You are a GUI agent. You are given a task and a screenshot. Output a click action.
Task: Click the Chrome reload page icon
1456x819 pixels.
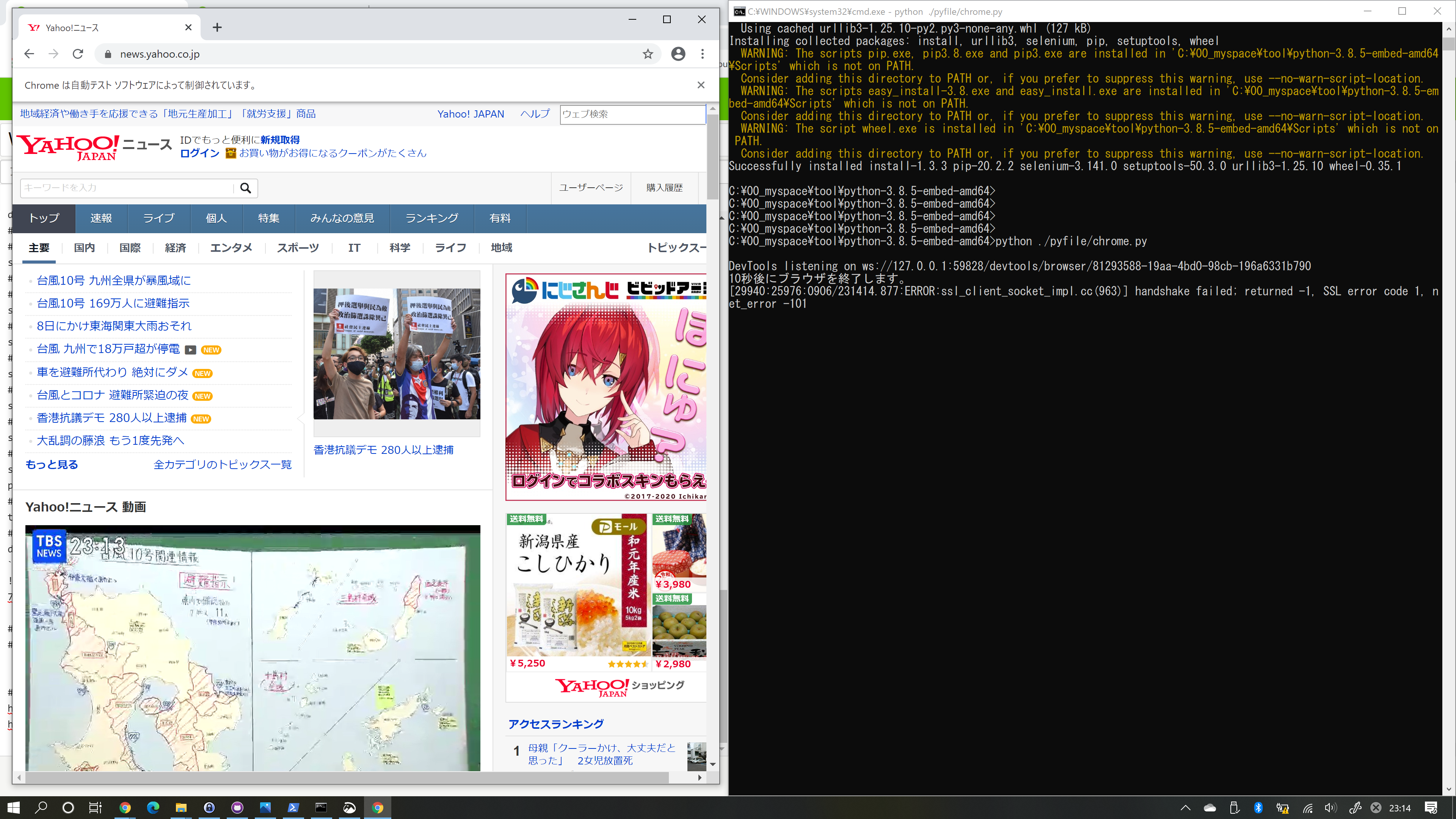pos(78,54)
